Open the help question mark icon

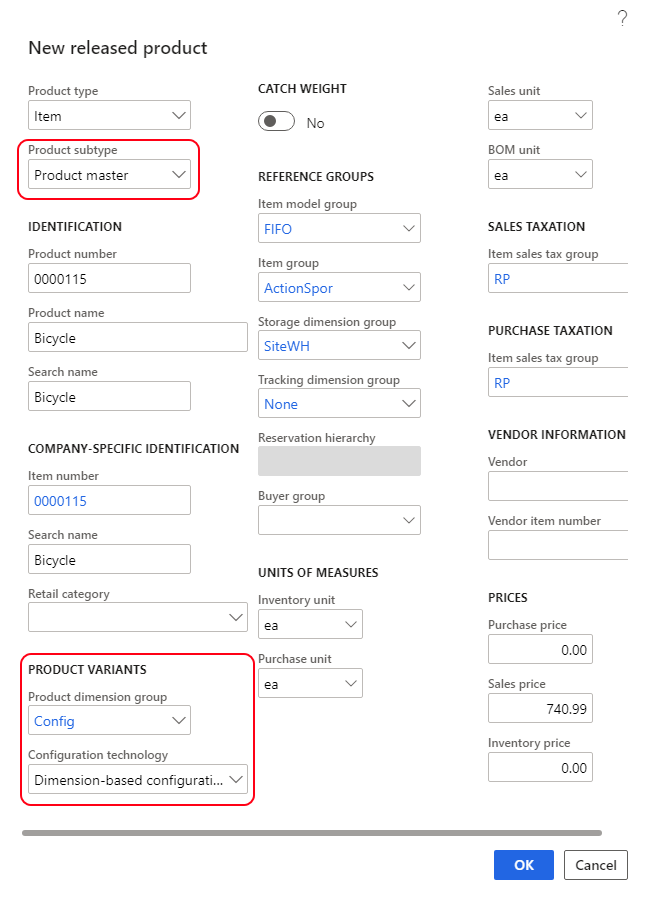(622, 18)
